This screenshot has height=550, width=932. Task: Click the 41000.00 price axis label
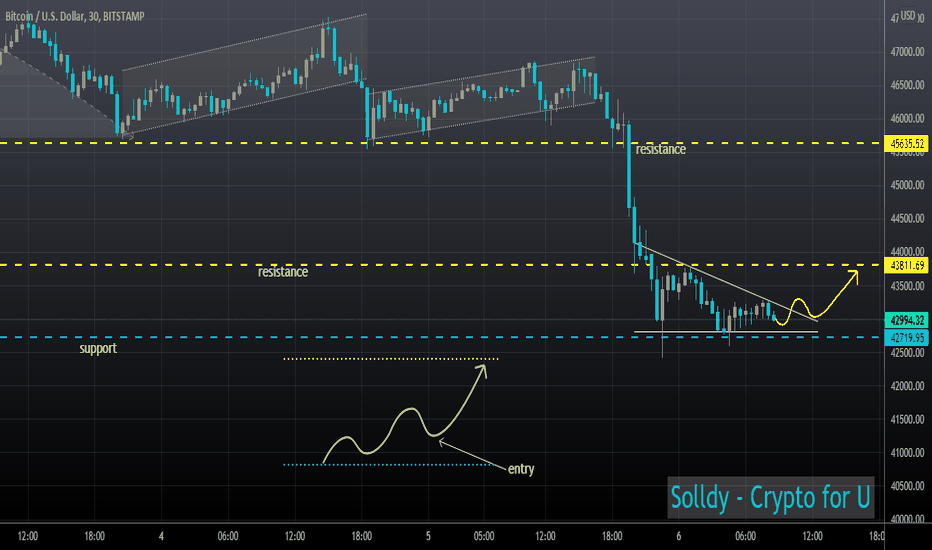907,453
